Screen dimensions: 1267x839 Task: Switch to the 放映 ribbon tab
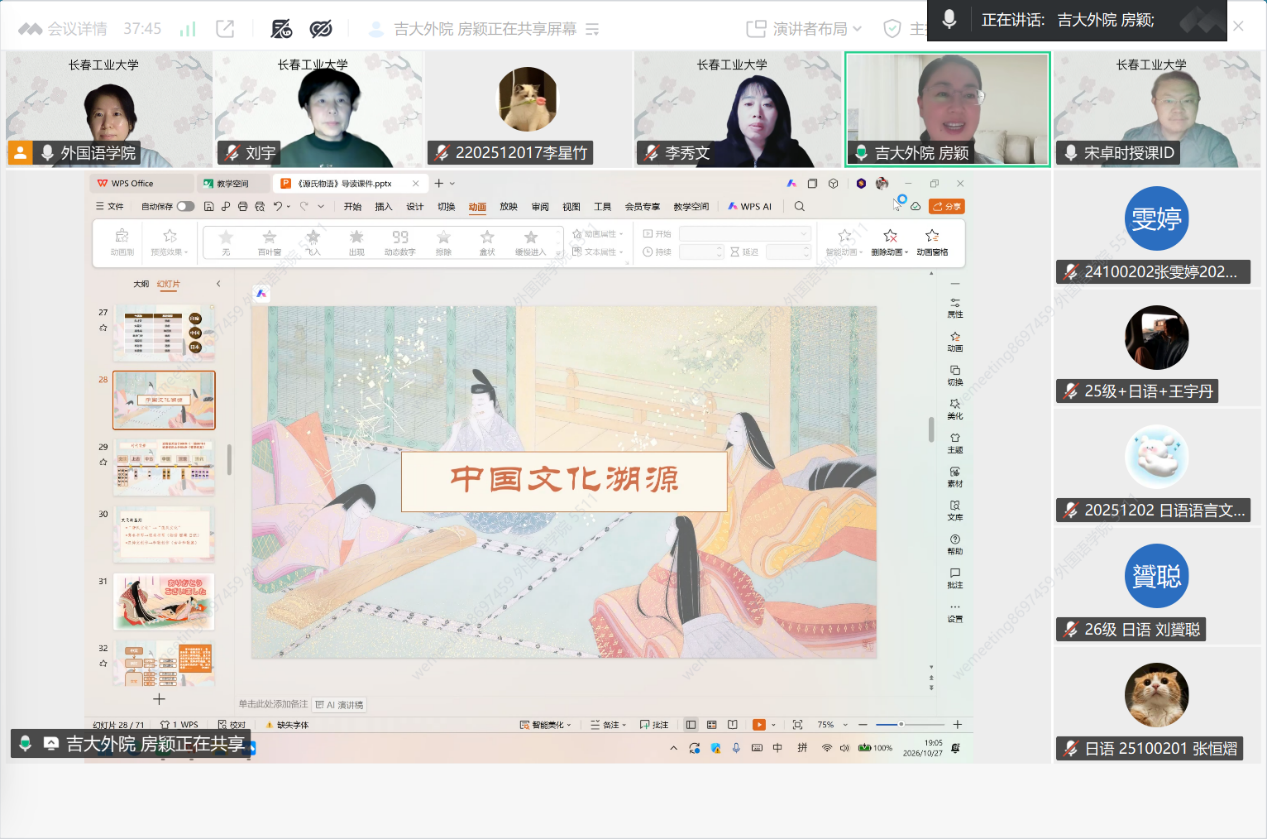click(508, 207)
